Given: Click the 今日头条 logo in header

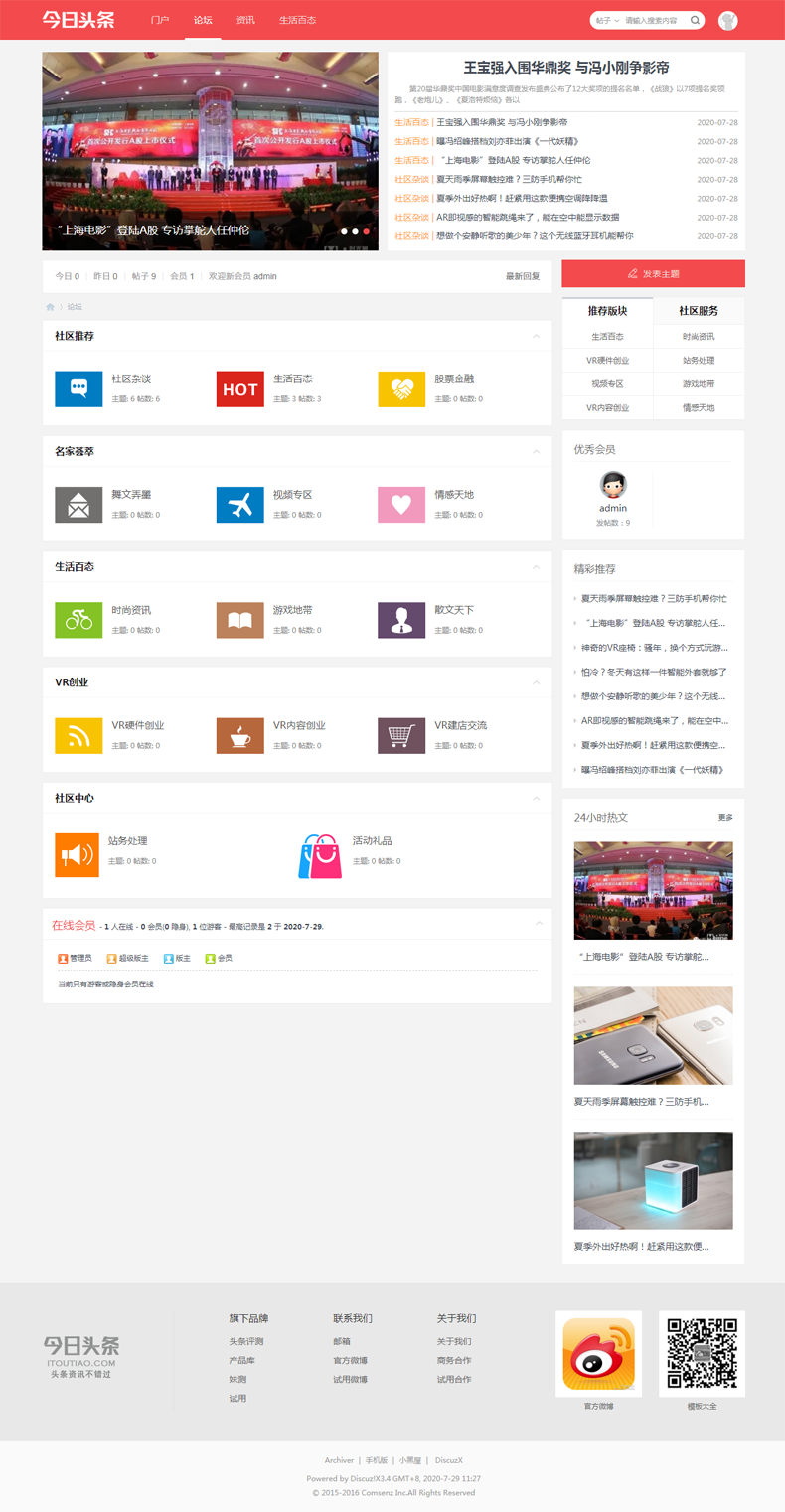Looking at the screenshot, I should click(x=78, y=20).
